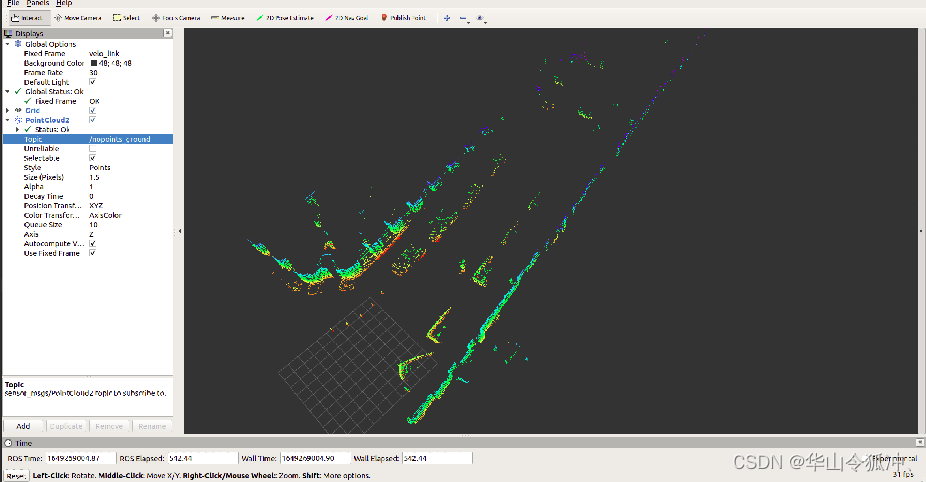Expand right side panel splitter arrow
This screenshot has height=482, width=926.
pos(921,232)
